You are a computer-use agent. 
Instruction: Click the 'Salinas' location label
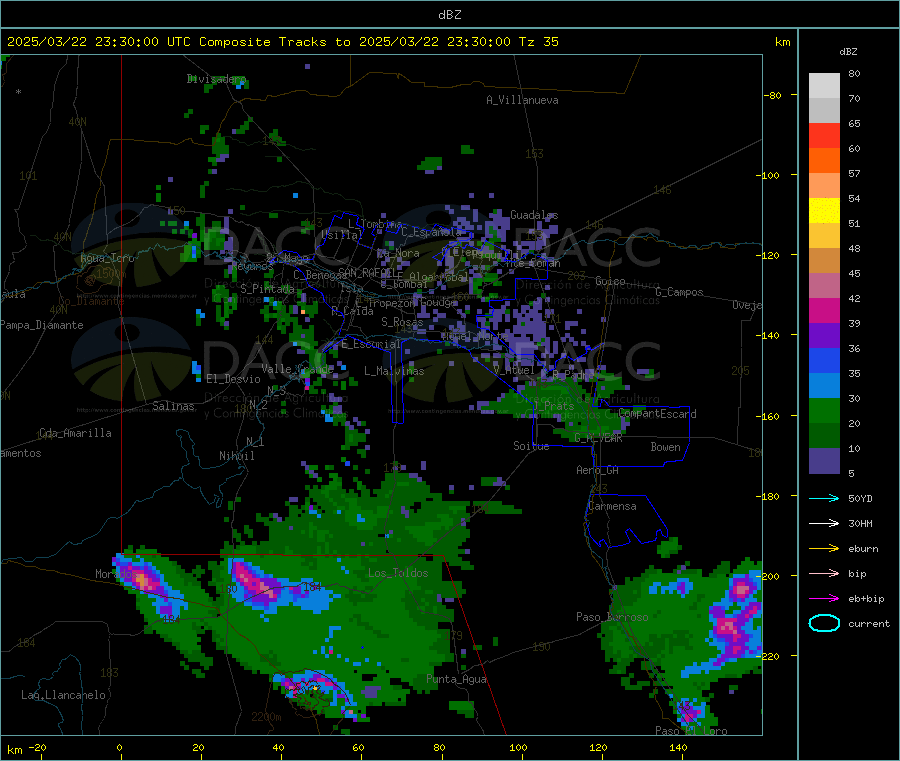tap(173, 406)
